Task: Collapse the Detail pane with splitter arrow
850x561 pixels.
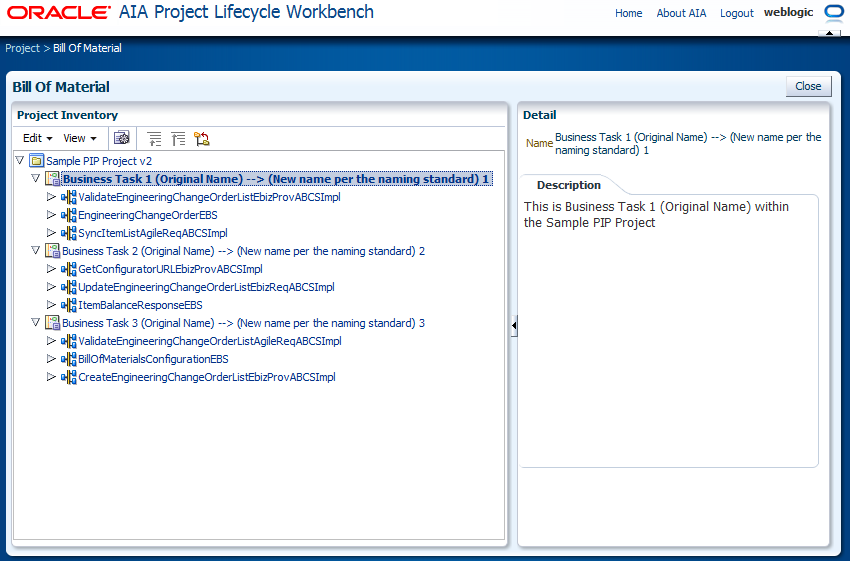Action: pyautogui.click(x=514, y=326)
